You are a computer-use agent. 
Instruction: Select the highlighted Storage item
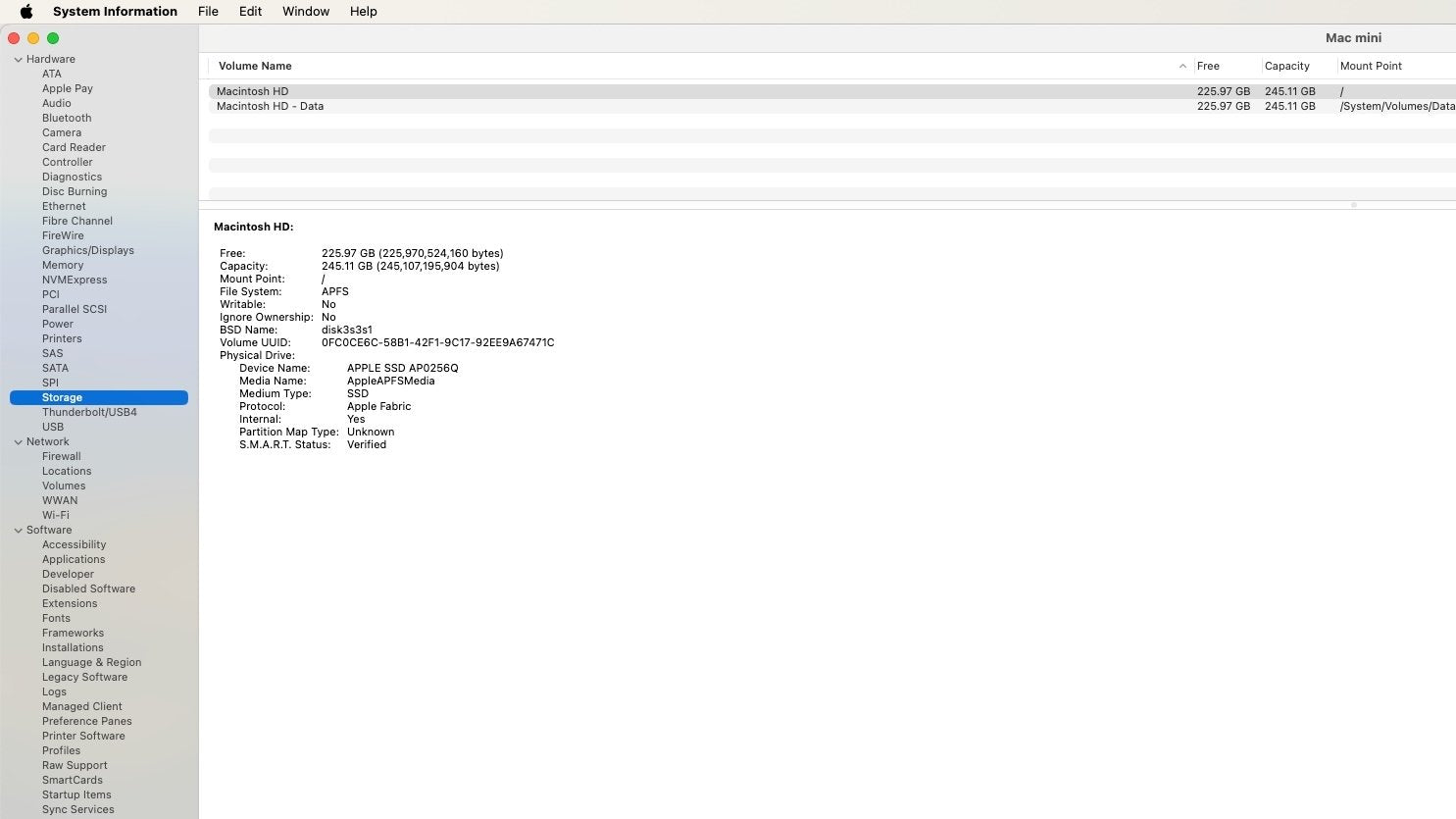[98, 397]
